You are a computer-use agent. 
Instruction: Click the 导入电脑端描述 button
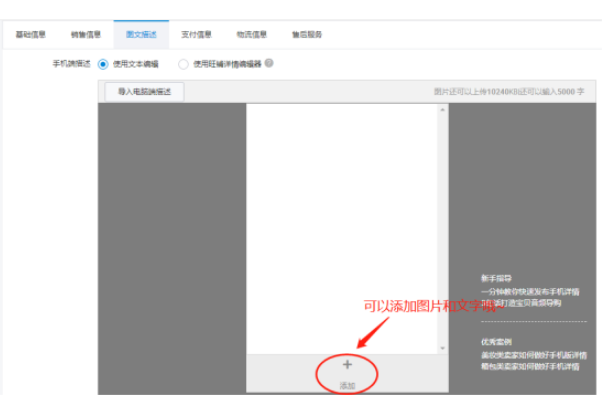click(144, 92)
